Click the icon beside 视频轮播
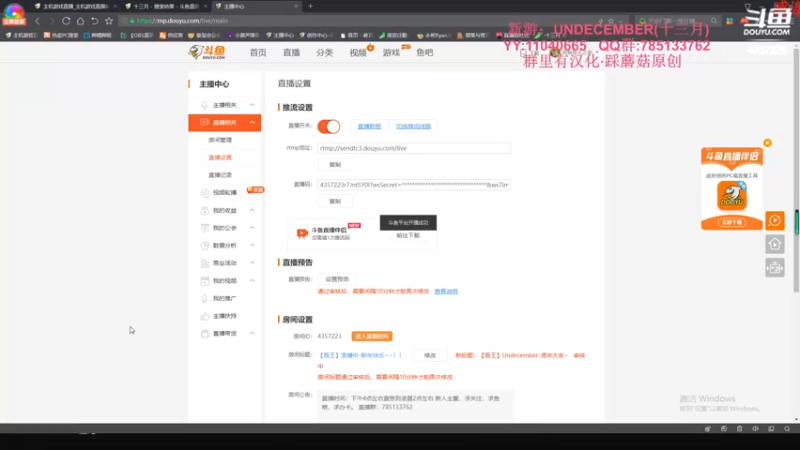 205,193
